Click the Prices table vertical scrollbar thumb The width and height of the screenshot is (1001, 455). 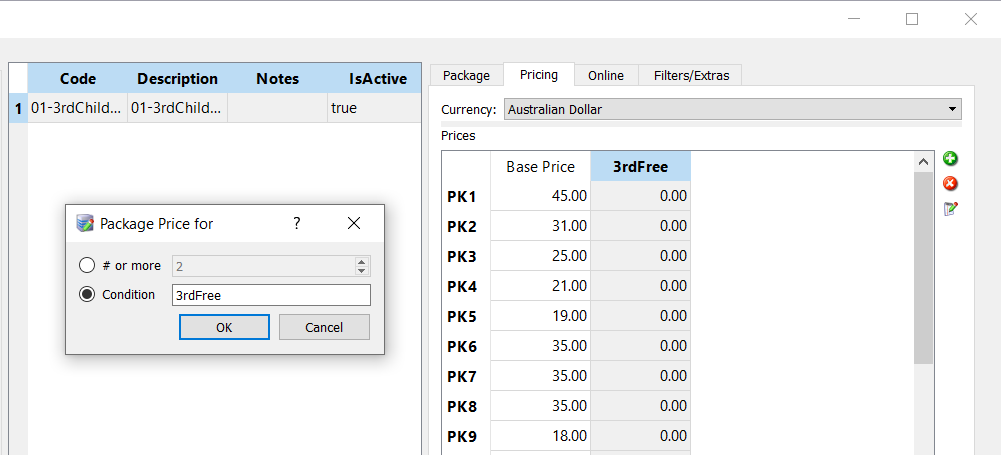[923, 268]
